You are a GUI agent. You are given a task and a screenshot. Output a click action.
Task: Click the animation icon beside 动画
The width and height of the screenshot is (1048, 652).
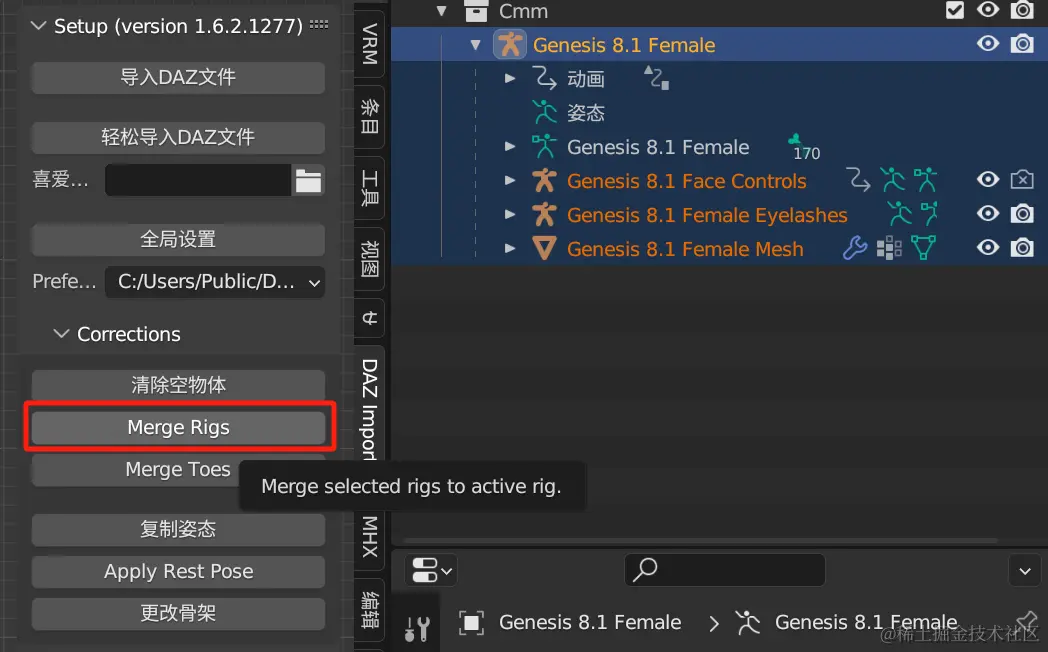pyautogui.click(x=545, y=79)
